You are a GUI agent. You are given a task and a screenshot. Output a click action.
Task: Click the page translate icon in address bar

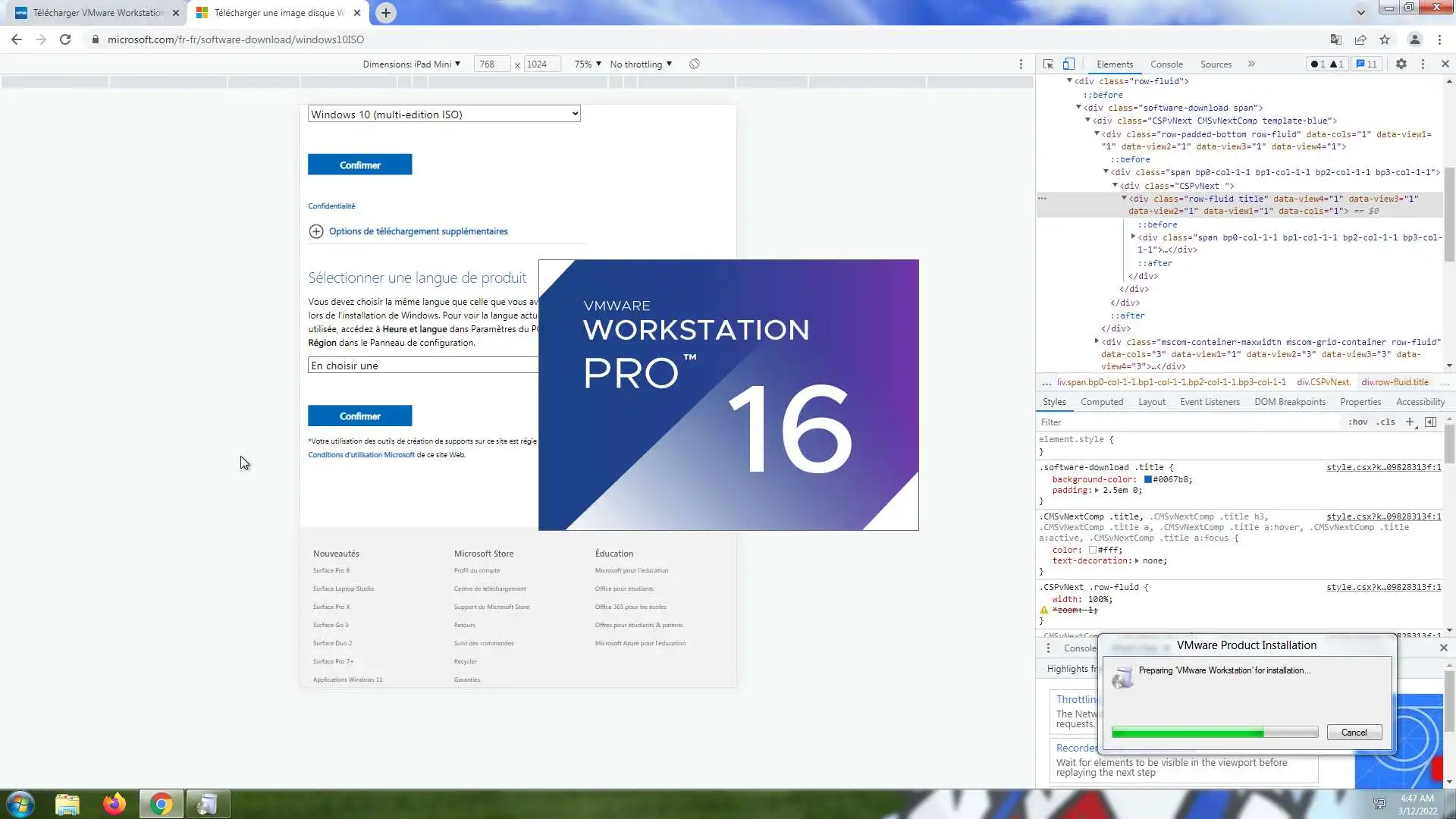coord(1336,39)
